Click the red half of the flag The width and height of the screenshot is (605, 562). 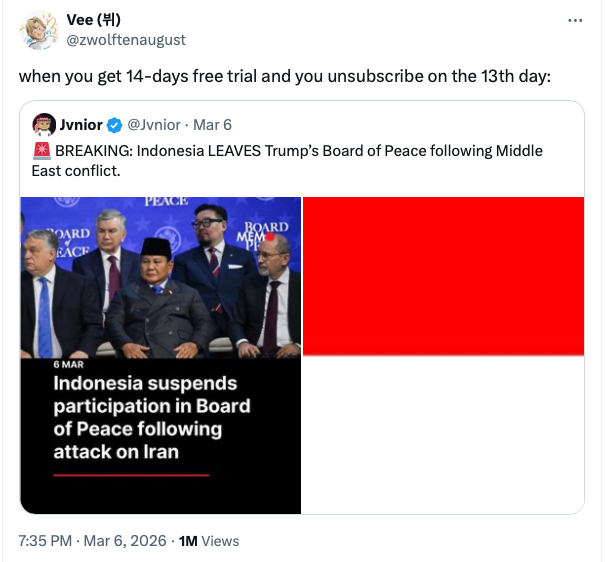tap(443, 275)
